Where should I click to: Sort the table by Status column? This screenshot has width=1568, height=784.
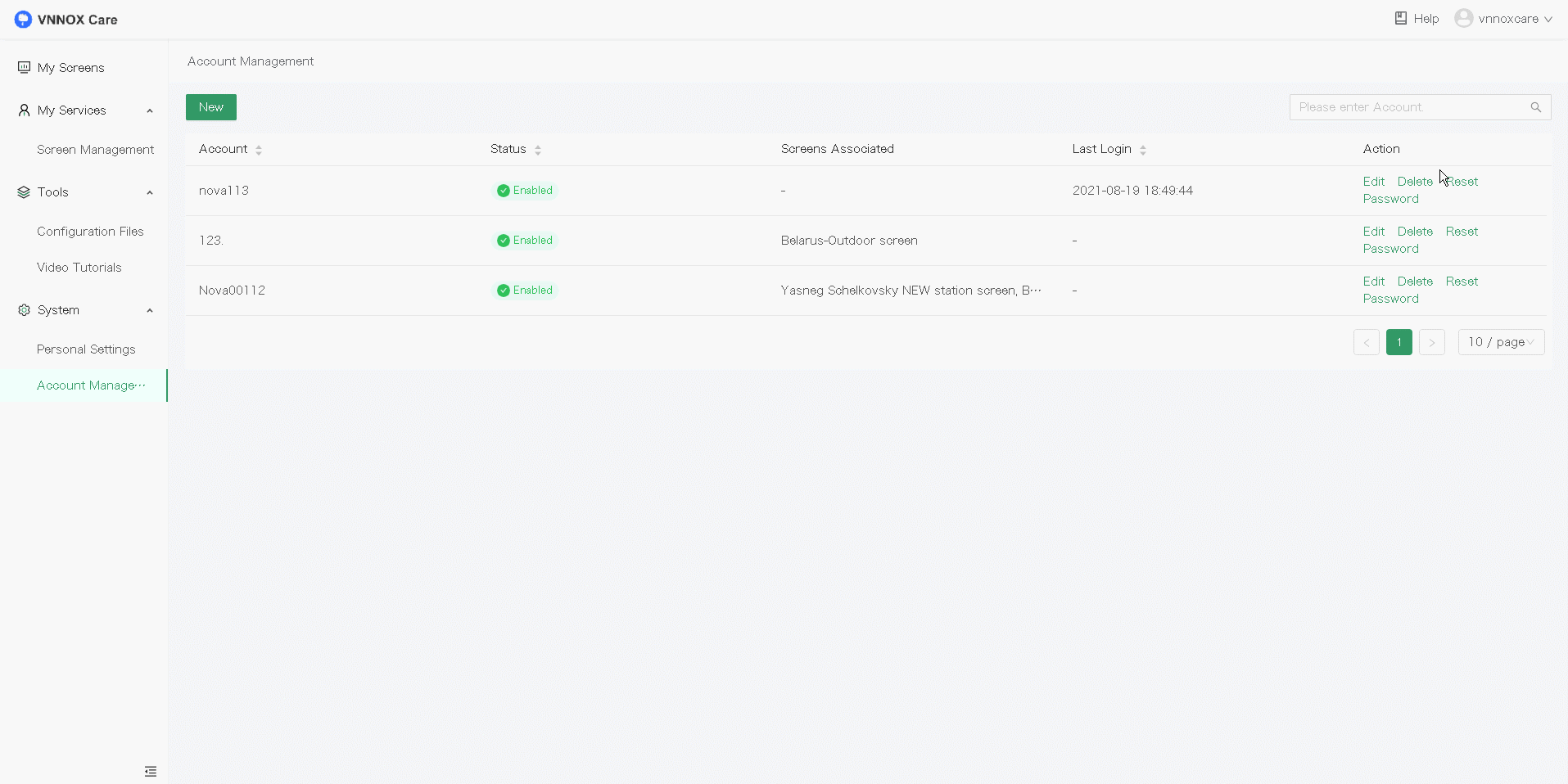(x=538, y=150)
